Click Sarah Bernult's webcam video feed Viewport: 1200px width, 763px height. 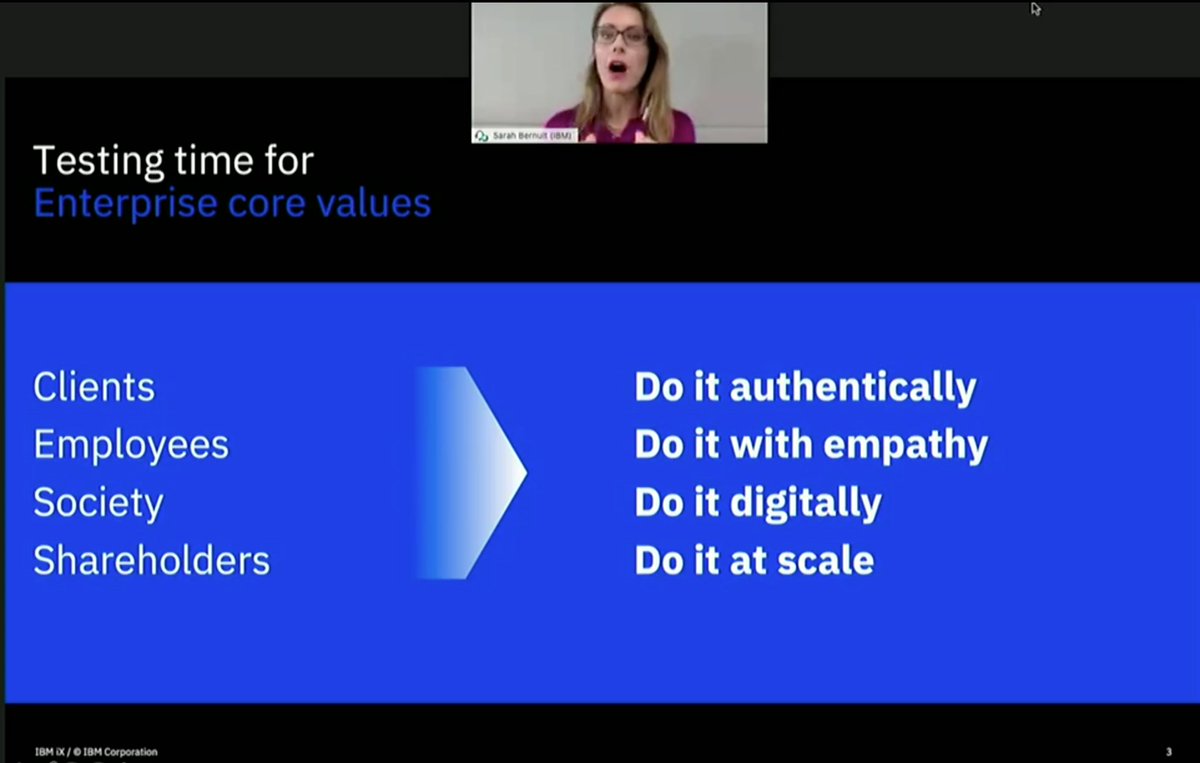pyautogui.click(x=618, y=70)
